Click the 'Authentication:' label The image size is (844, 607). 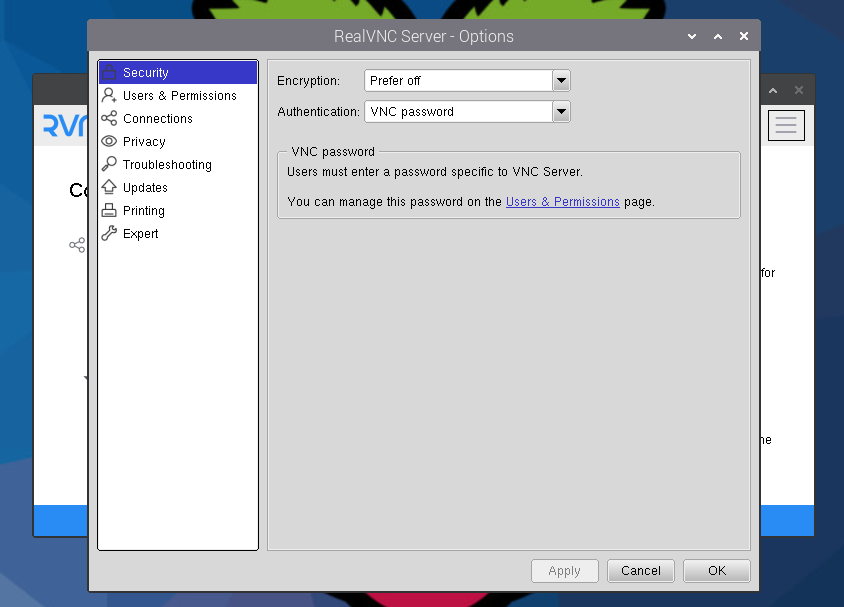(x=318, y=112)
